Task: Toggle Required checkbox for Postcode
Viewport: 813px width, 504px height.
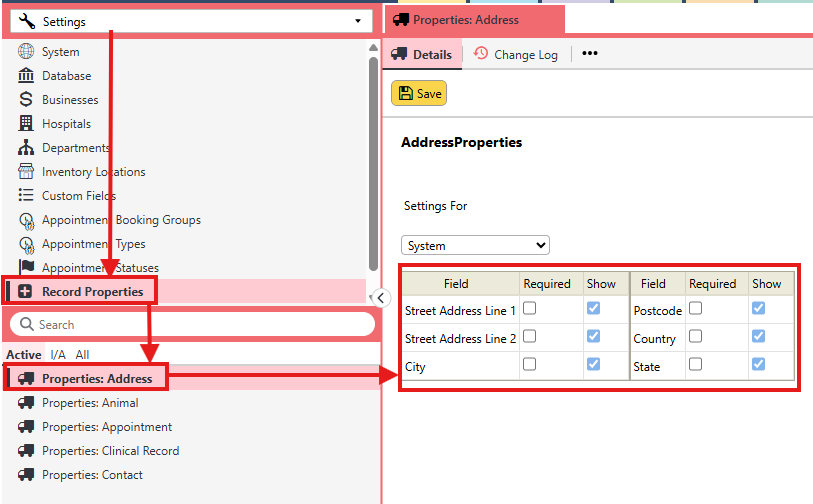Action: tap(695, 309)
